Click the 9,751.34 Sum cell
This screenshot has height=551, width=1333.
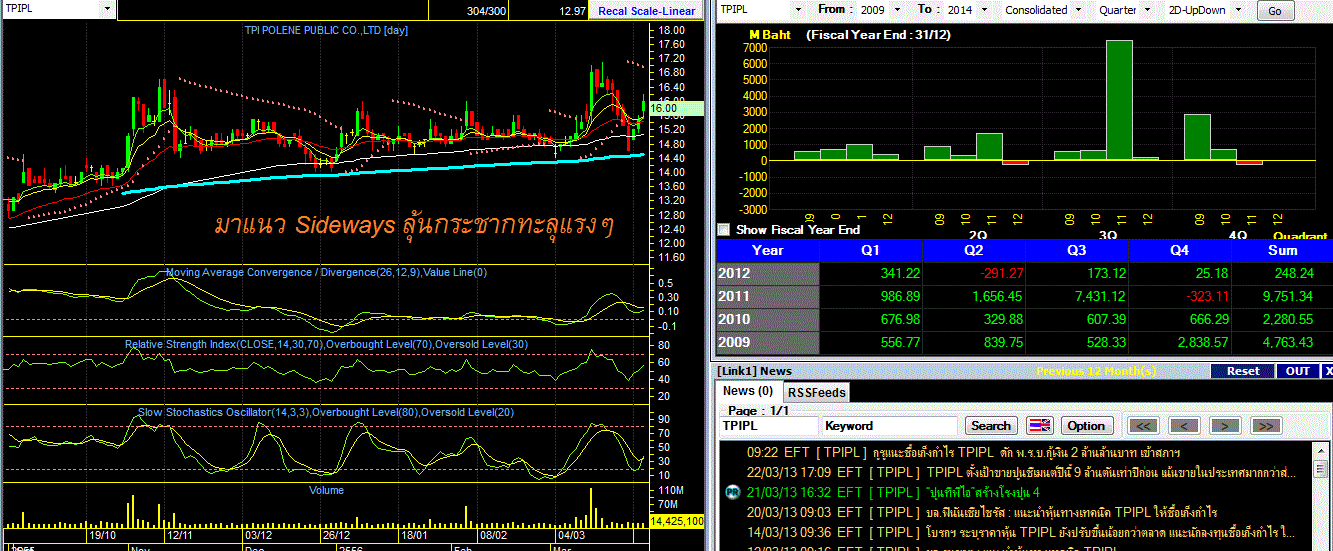click(x=1281, y=297)
